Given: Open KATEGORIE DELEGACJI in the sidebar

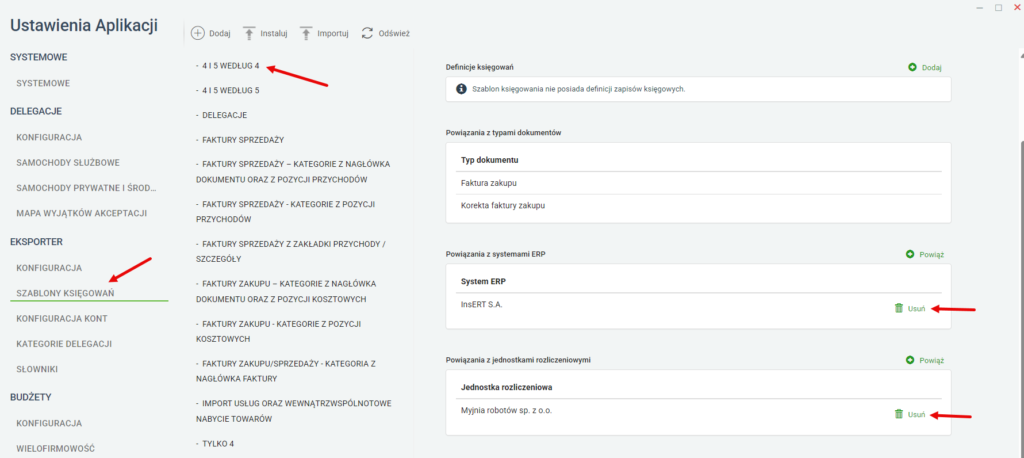Looking at the screenshot, I should click(64, 344).
